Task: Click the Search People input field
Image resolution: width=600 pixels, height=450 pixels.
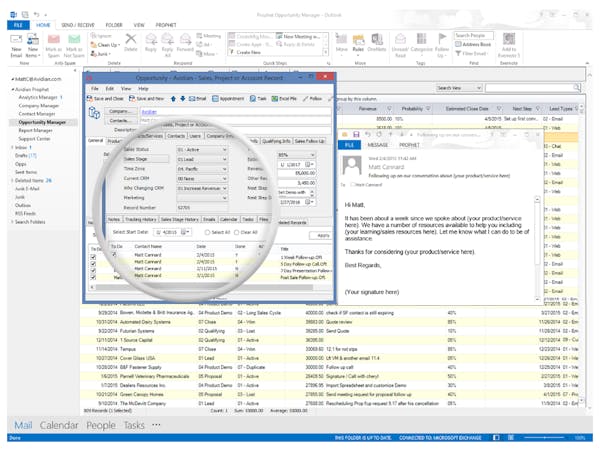Action: coord(474,36)
